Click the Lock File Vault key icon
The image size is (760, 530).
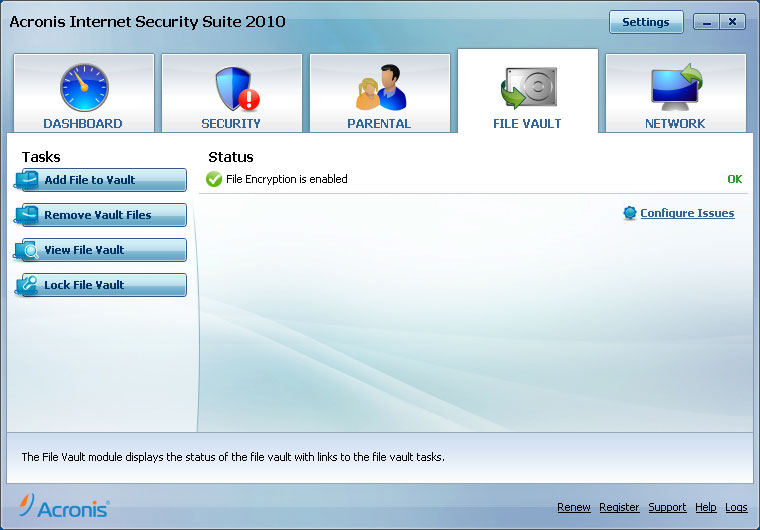[x=27, y=285]
